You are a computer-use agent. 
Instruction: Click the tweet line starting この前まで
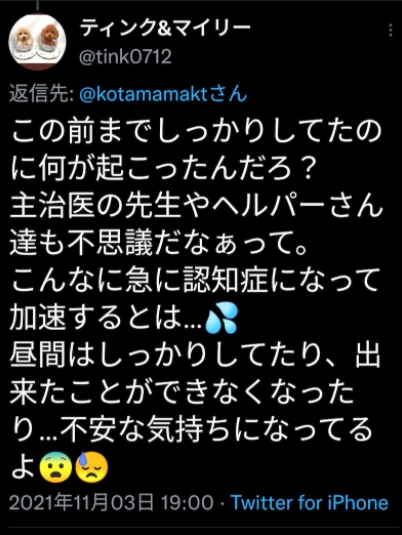pos(196,131)
